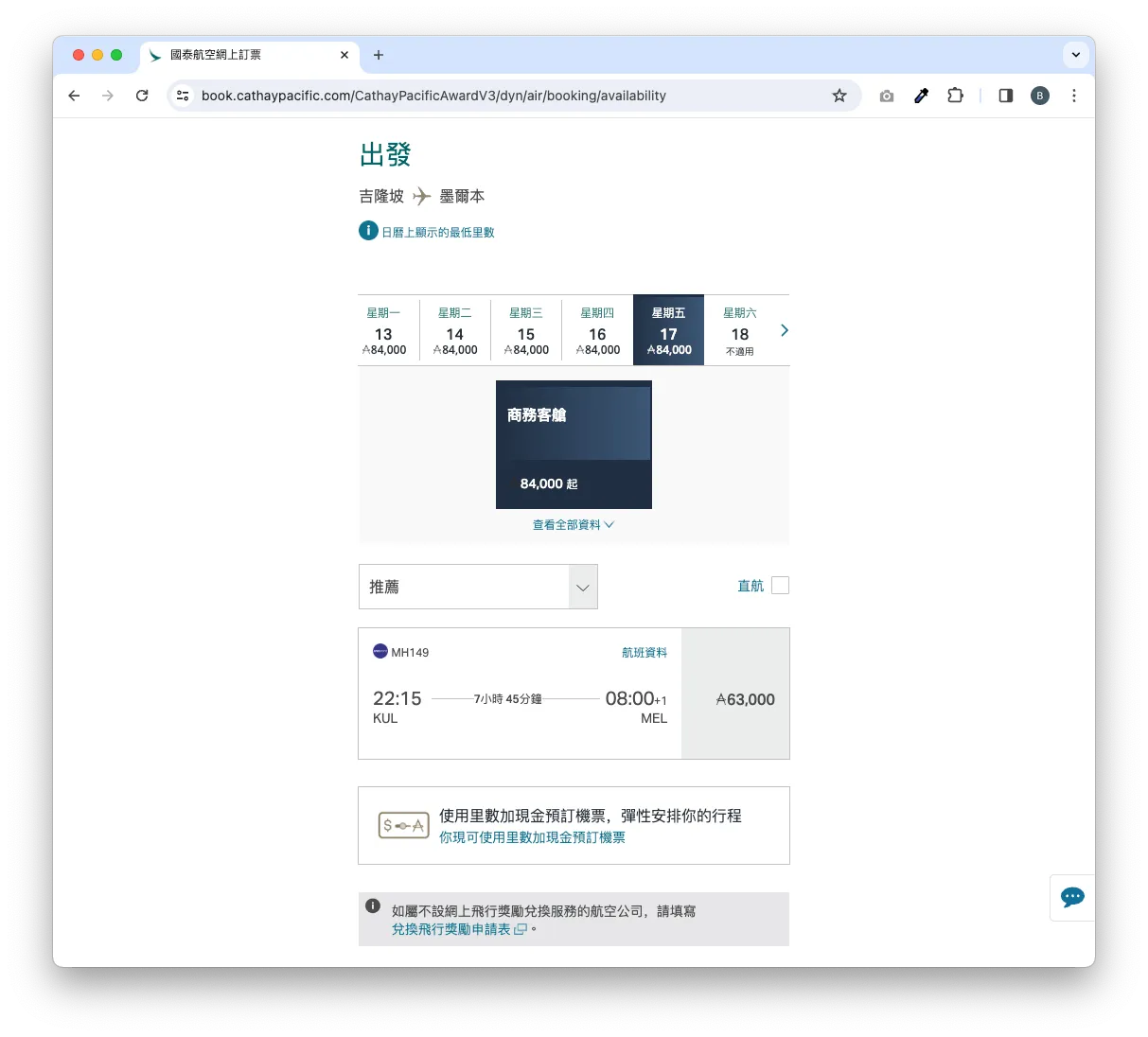Click the browser back arrow
This screenshot has height=1037, width=1148.
coord(74,96)
